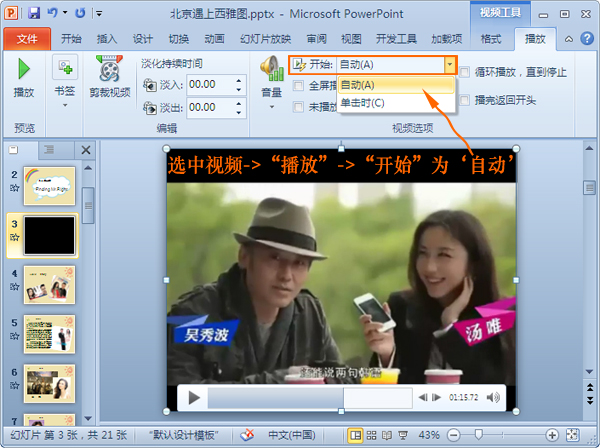Open the 格式 Format video tools tab
The image size is (600, 448).
tap(491, 39)
